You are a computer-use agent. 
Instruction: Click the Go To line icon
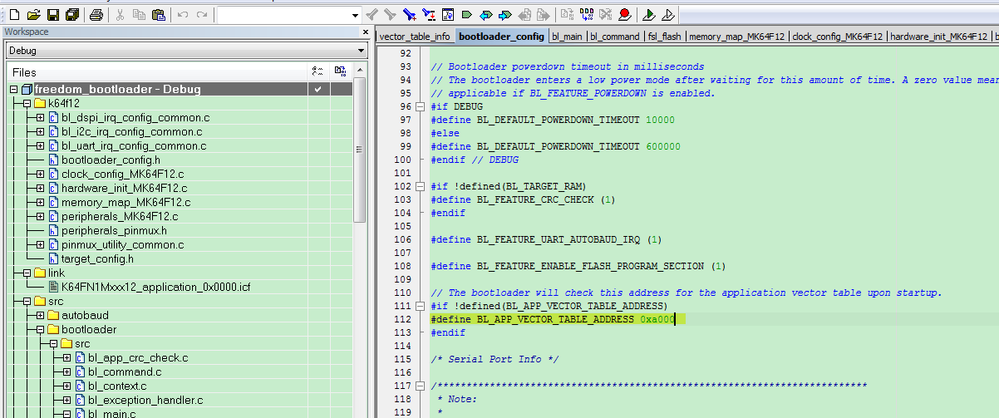[x=447, y=14]
